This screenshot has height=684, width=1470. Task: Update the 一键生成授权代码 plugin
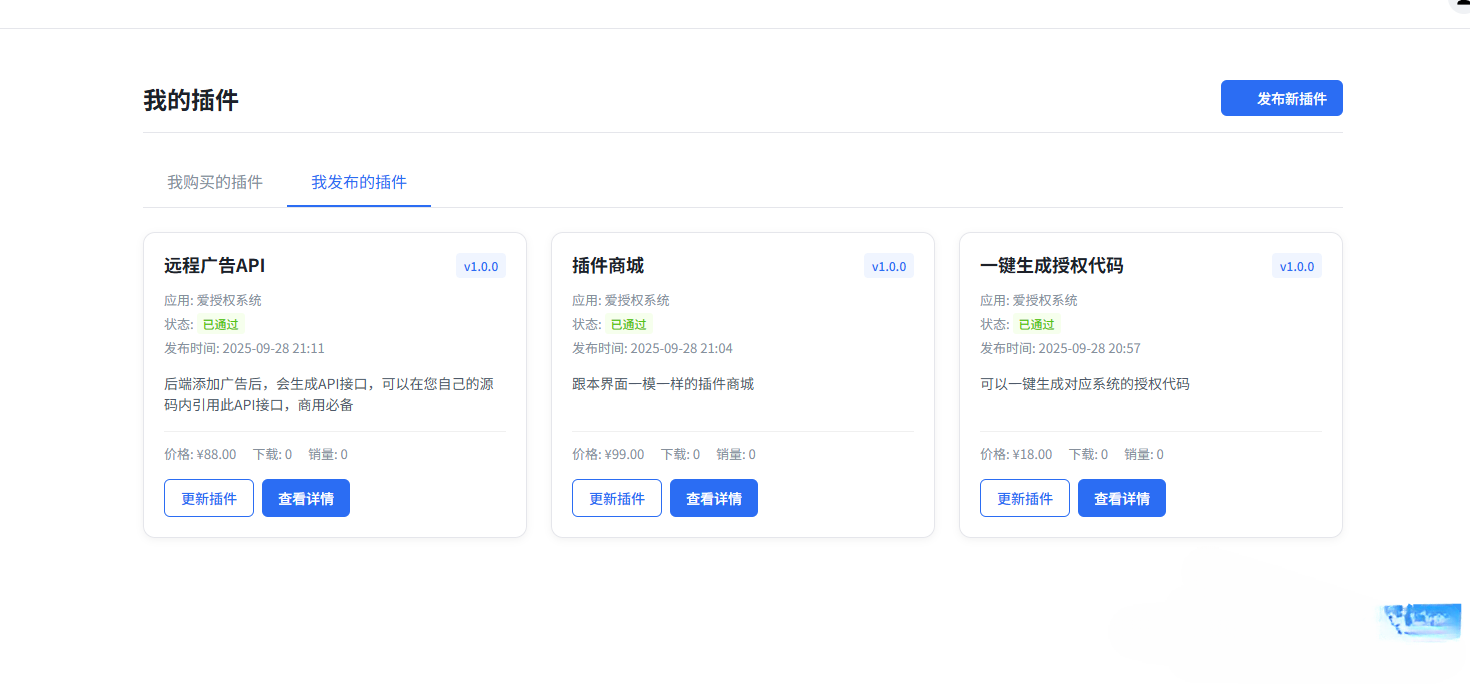(1025, 498)
